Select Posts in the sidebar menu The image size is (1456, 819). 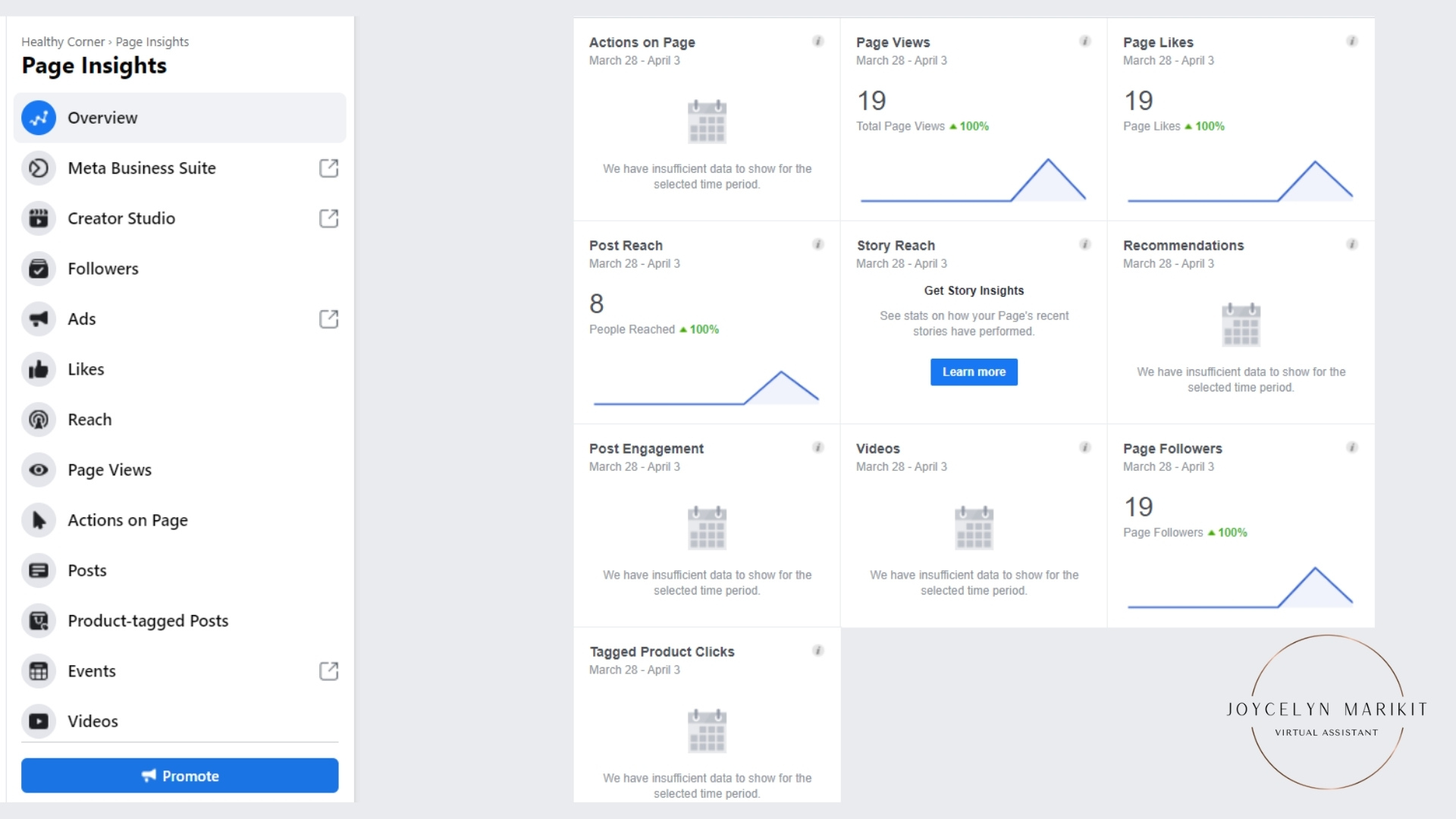87,570
